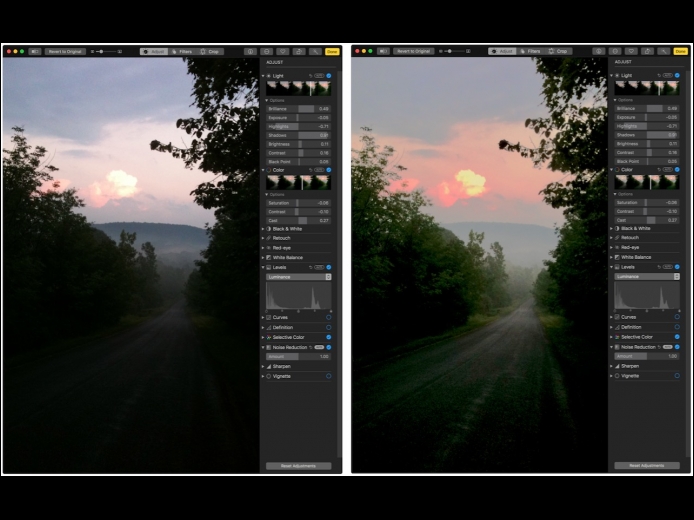
Task: Enable the Vignette circle in left window
Action: pos(328,376)
